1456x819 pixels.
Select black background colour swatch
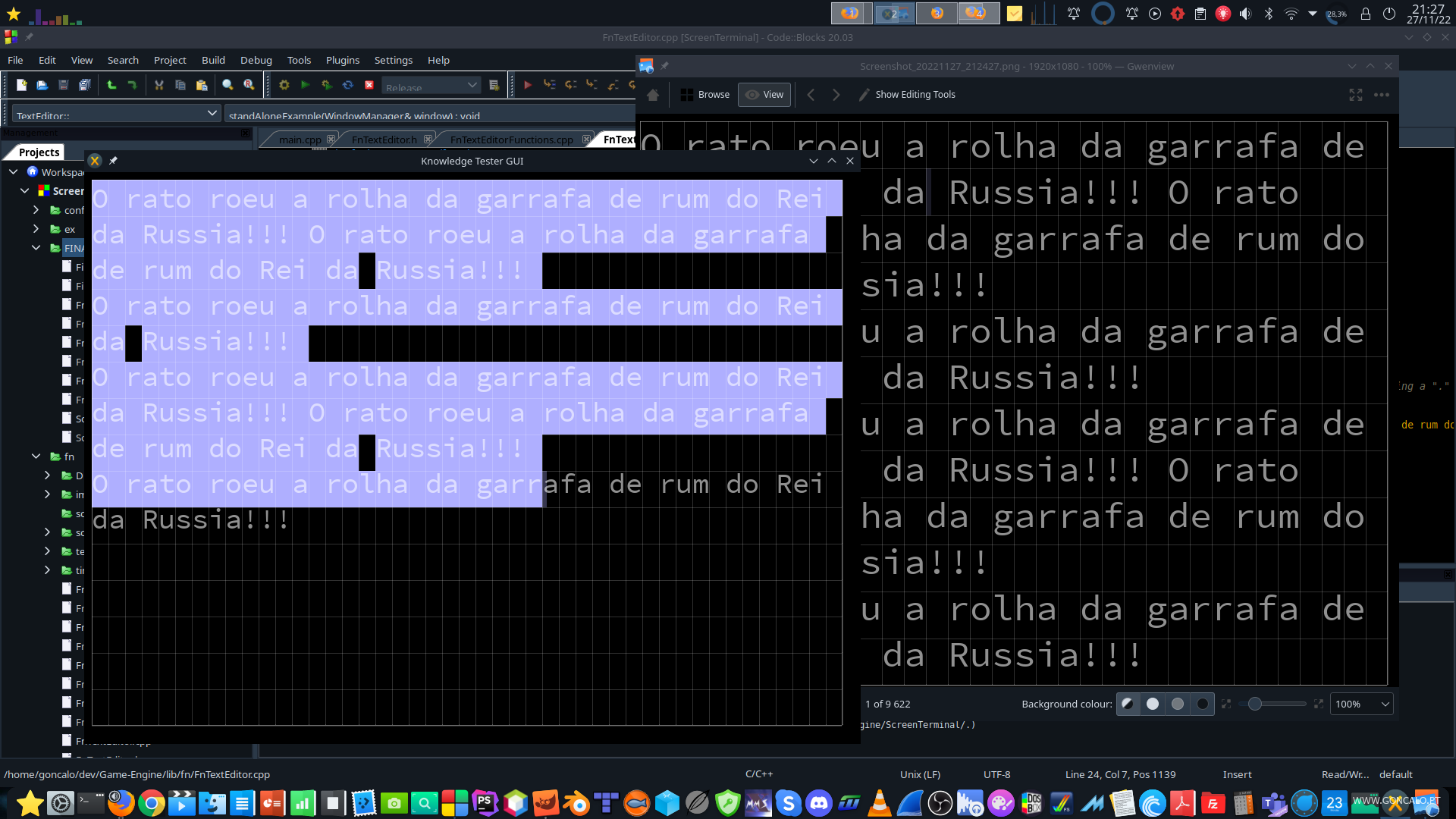(1203, 704)
